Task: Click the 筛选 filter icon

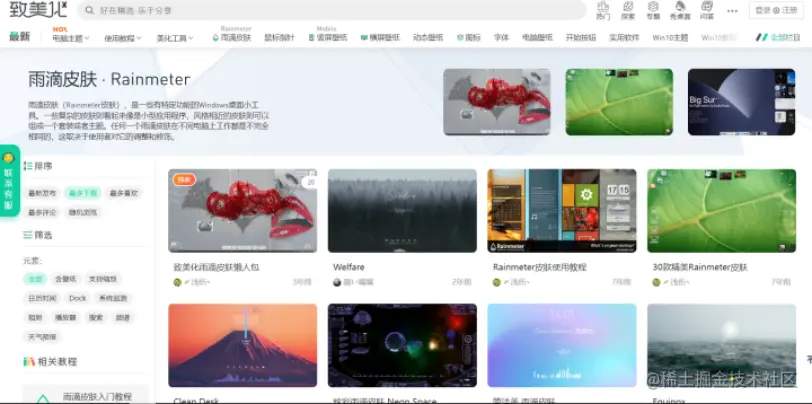Action: click(28, 235)
